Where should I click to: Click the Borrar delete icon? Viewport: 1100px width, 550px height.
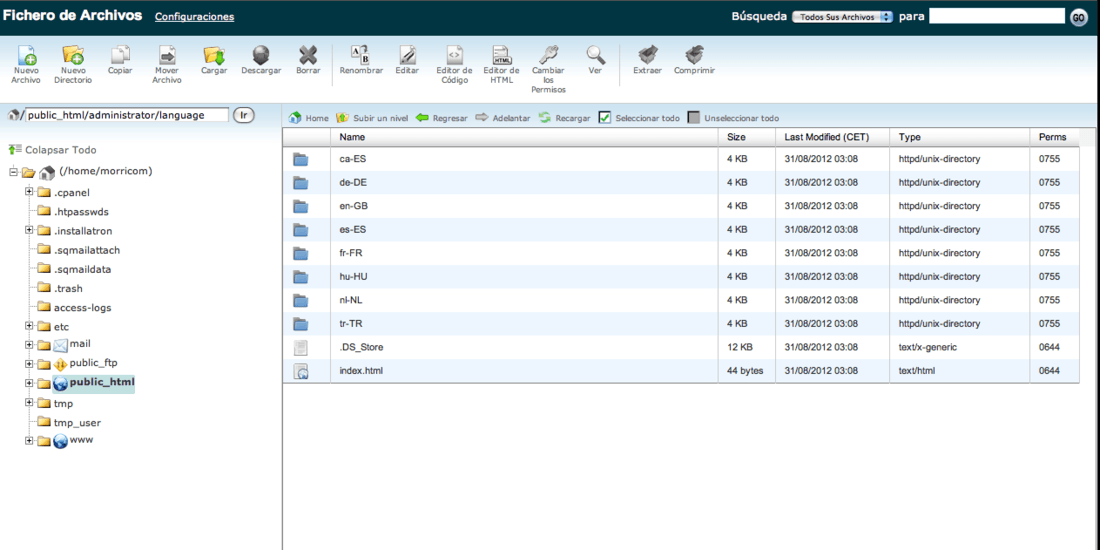coord(308,55)
